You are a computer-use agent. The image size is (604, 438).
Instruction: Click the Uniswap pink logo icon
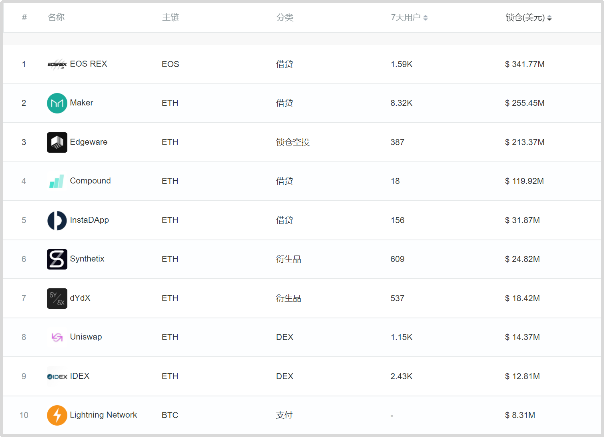pos(57,337)
